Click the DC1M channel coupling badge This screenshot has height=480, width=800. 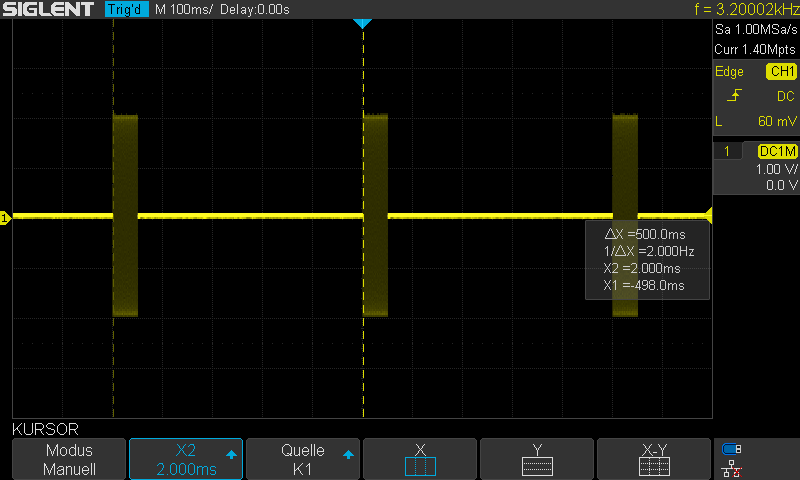pyautogui.click(x=778, y=151)
